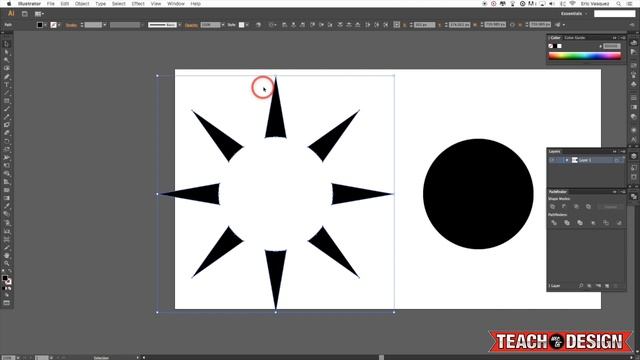Click None swatch in Color panel
Image resolution: width=640 pixels, height=360 pixels.
[x=551, y=46]
